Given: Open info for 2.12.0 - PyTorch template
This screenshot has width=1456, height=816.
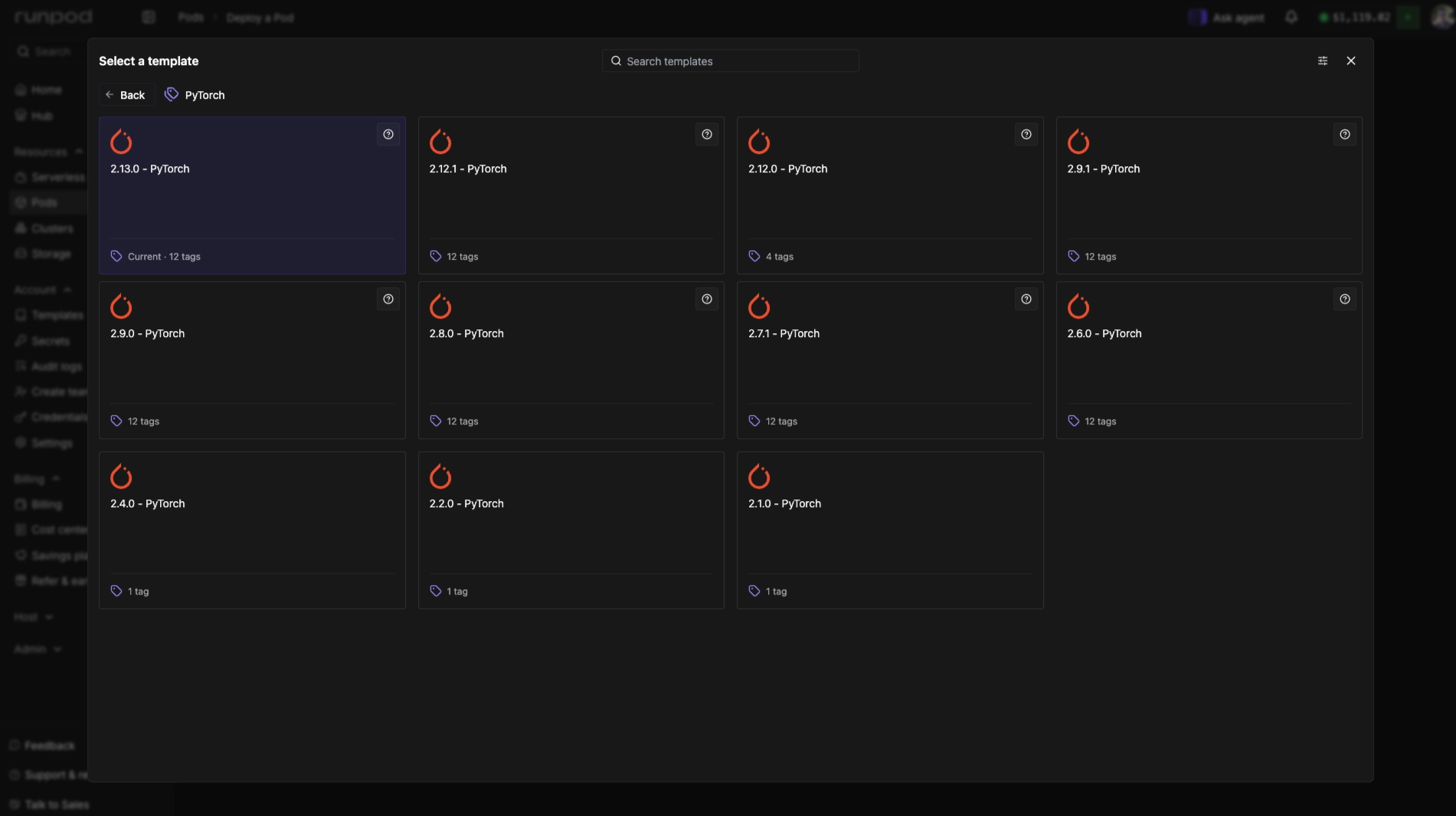Looking at the screenshot, I should tap(1026, 134).
